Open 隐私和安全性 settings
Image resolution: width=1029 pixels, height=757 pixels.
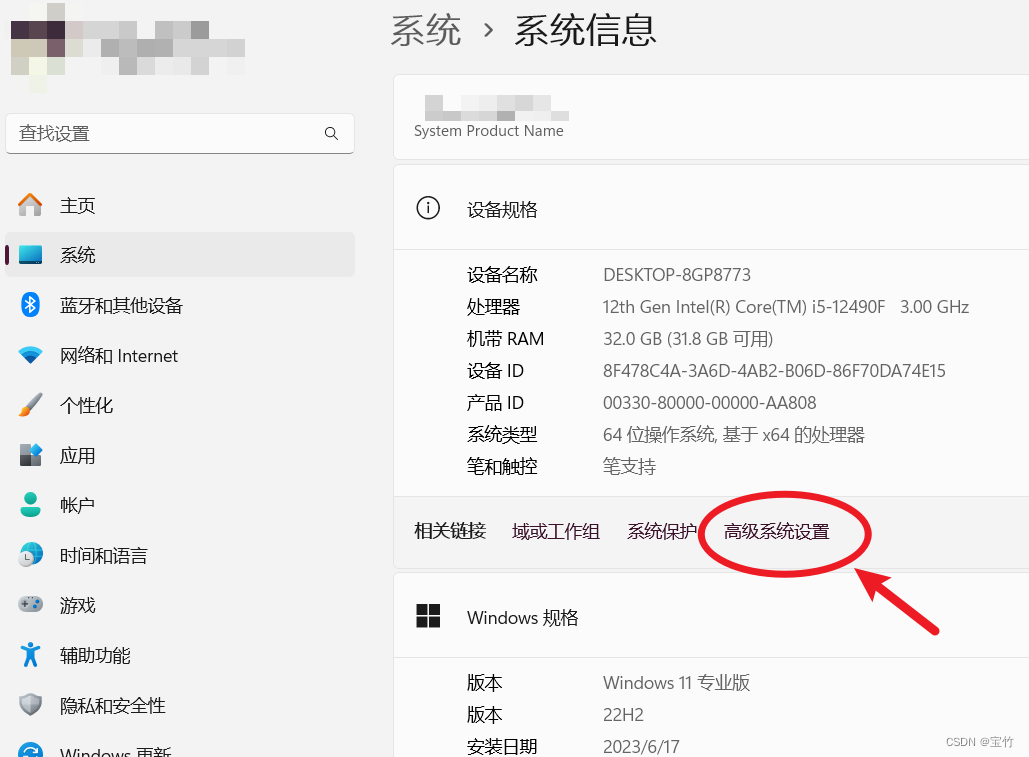click(180, 705)
